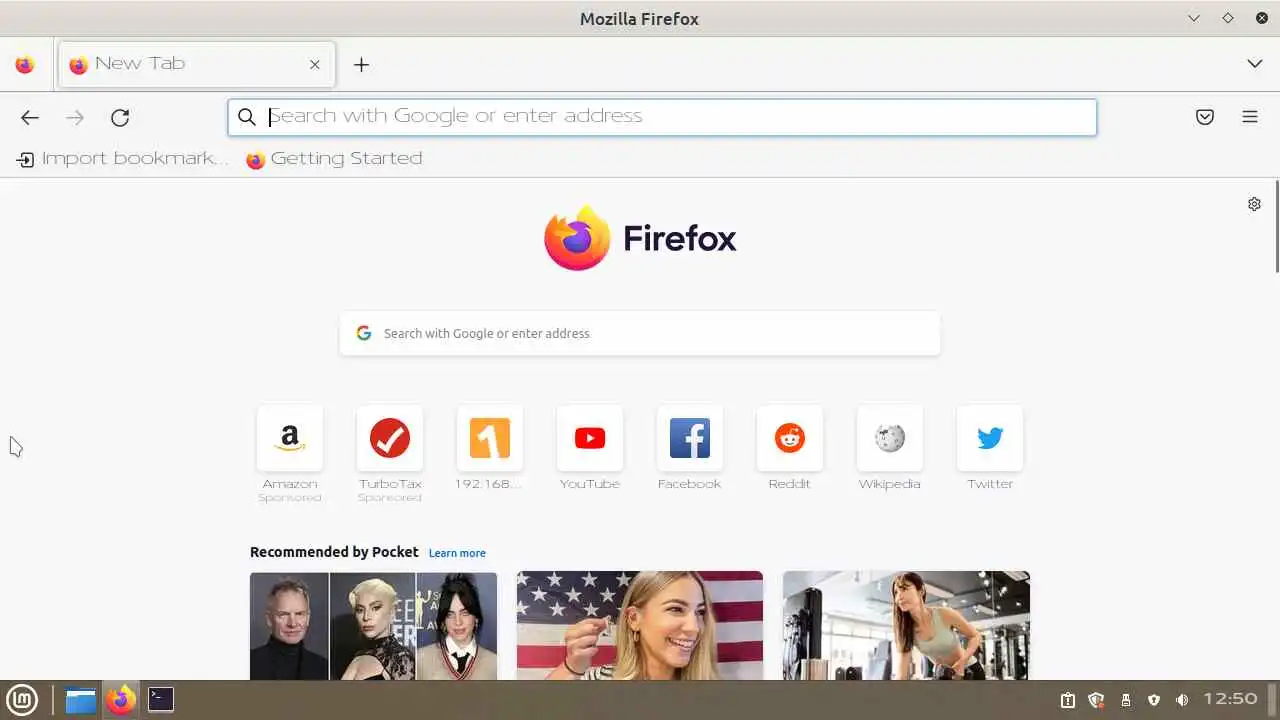
Task: Open the volume control in tray
Action: coord(1182,700)
